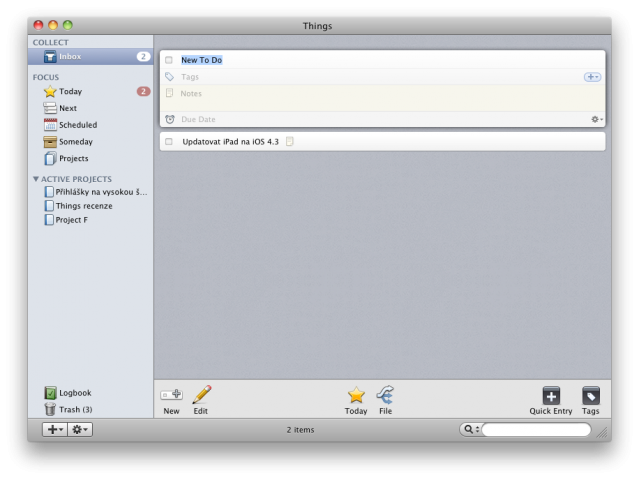Image resolution: width=639 pixels, height=480 pixels.
Task: Open Přihlášky na vysokou project icon
Action: tap(49, 192)
